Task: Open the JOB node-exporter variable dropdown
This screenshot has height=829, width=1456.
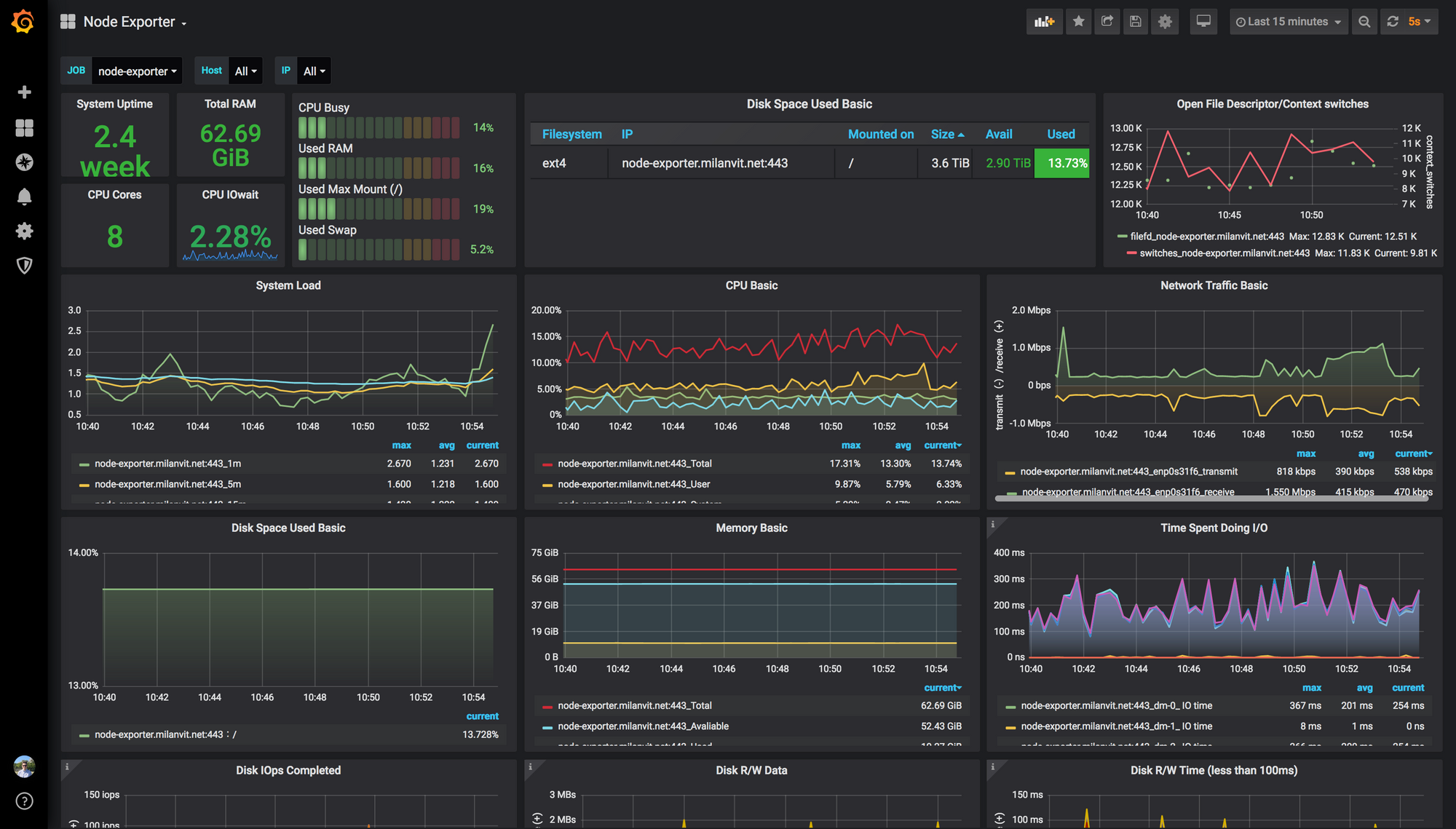Action: [137, 71]
